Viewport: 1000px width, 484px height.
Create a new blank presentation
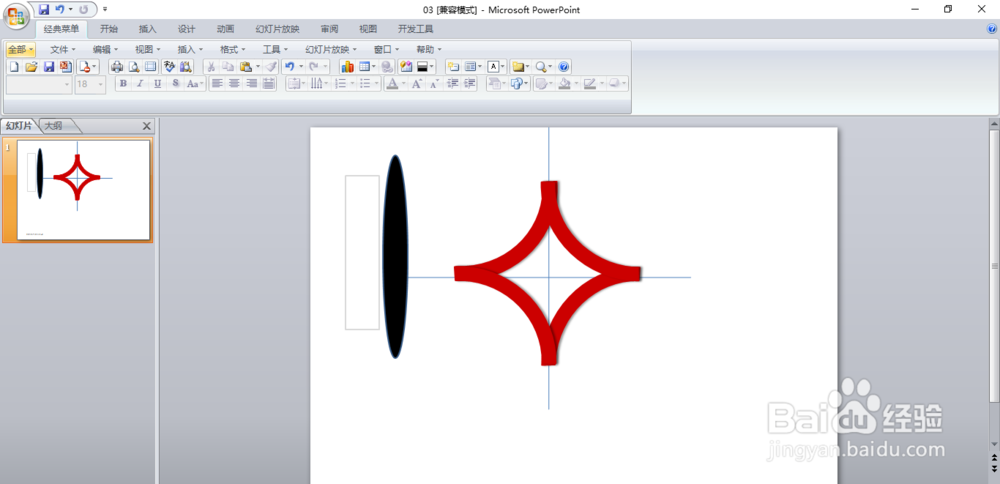click(14, 66)
